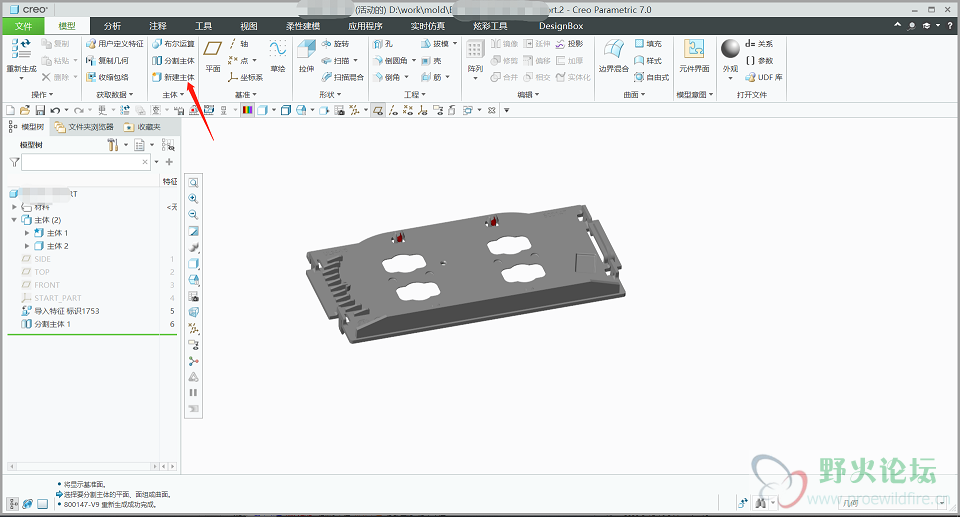Collapse the 主体 (2) folder node
The height and width of the screenshot is (517, 960).
pos(14,220)
